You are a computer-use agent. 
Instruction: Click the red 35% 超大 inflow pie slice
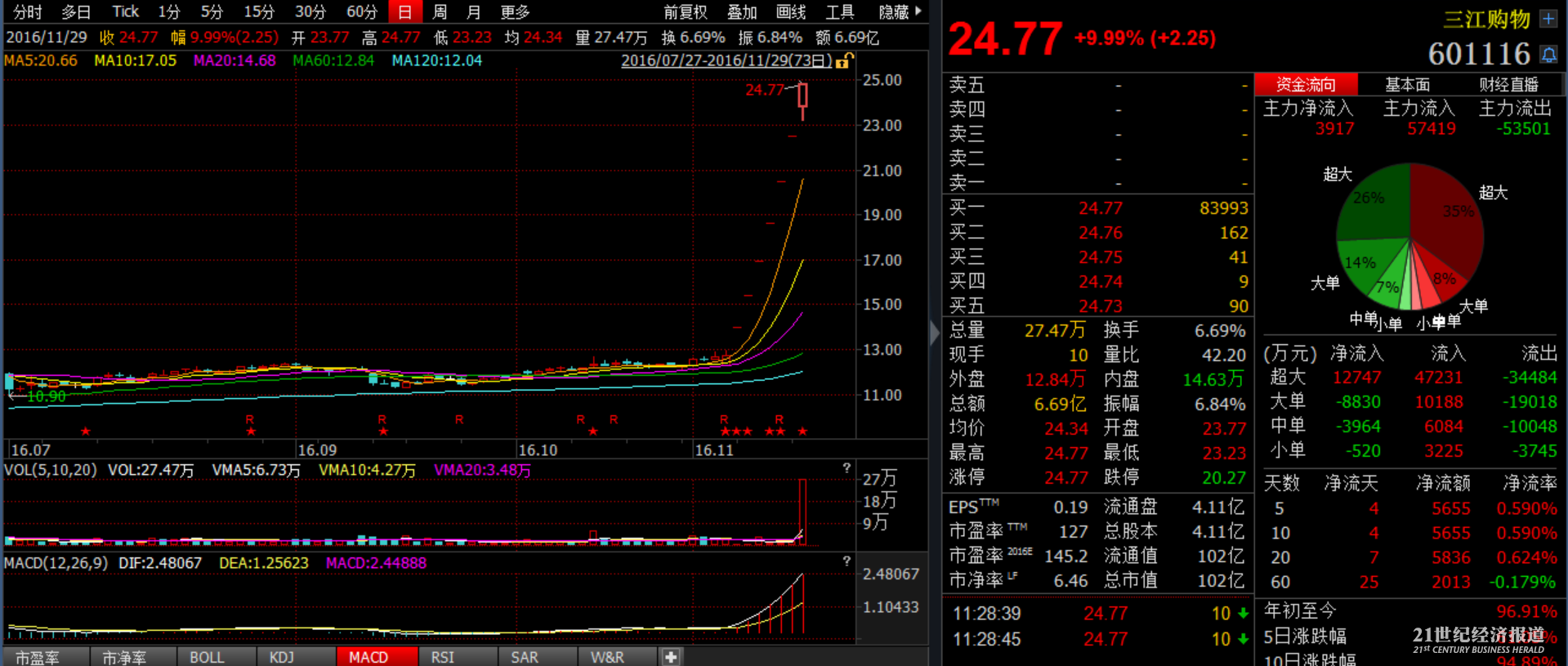1448,217
